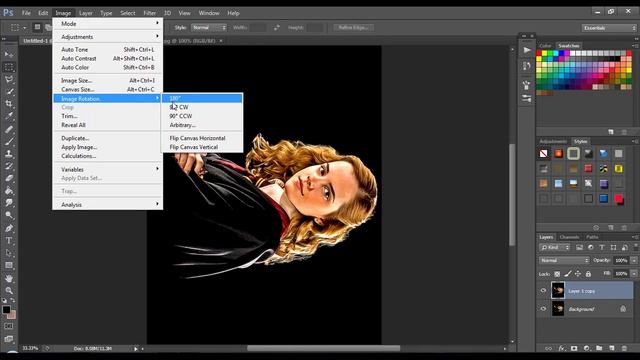Image resolution: width=640 pixels, height=360 pixels.
Task: Toggle Lock image pixels brush
Action: coord(568,274)
